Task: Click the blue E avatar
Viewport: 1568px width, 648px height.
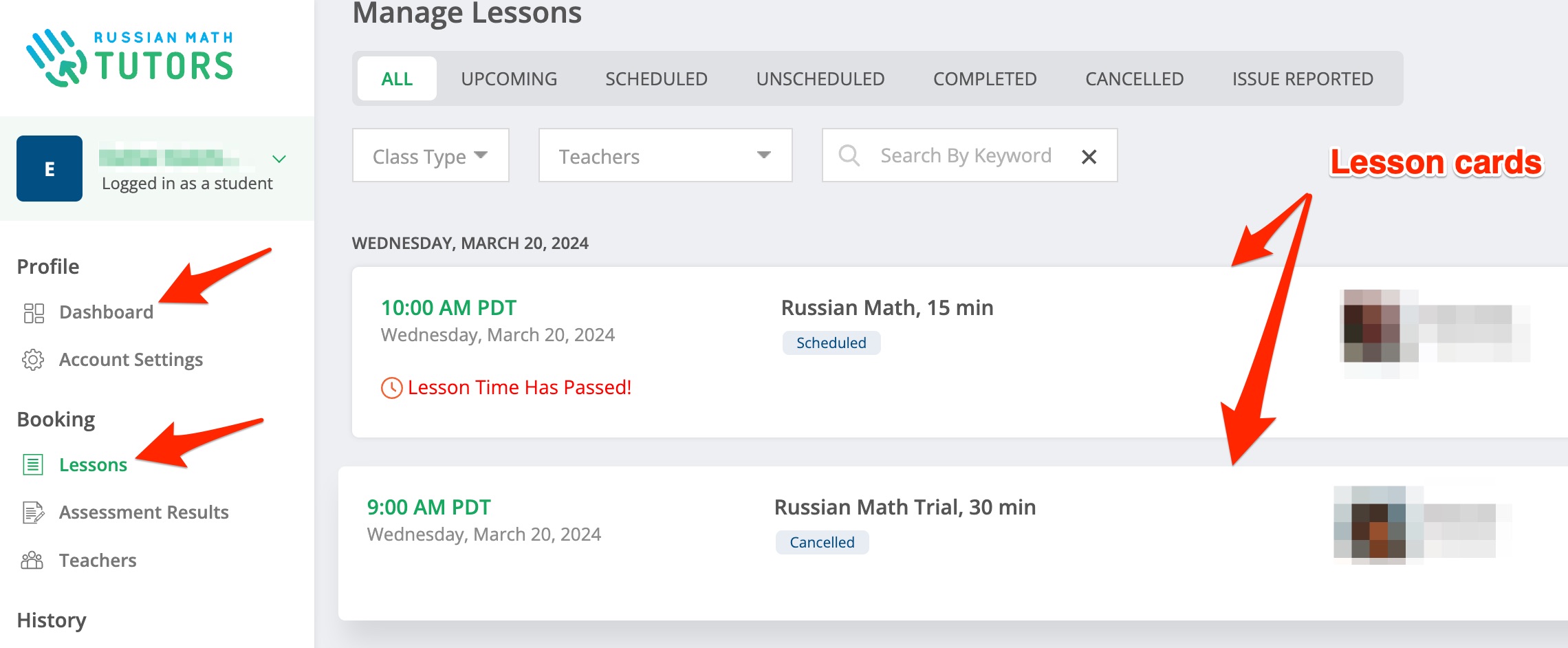Action: [50, 169]
